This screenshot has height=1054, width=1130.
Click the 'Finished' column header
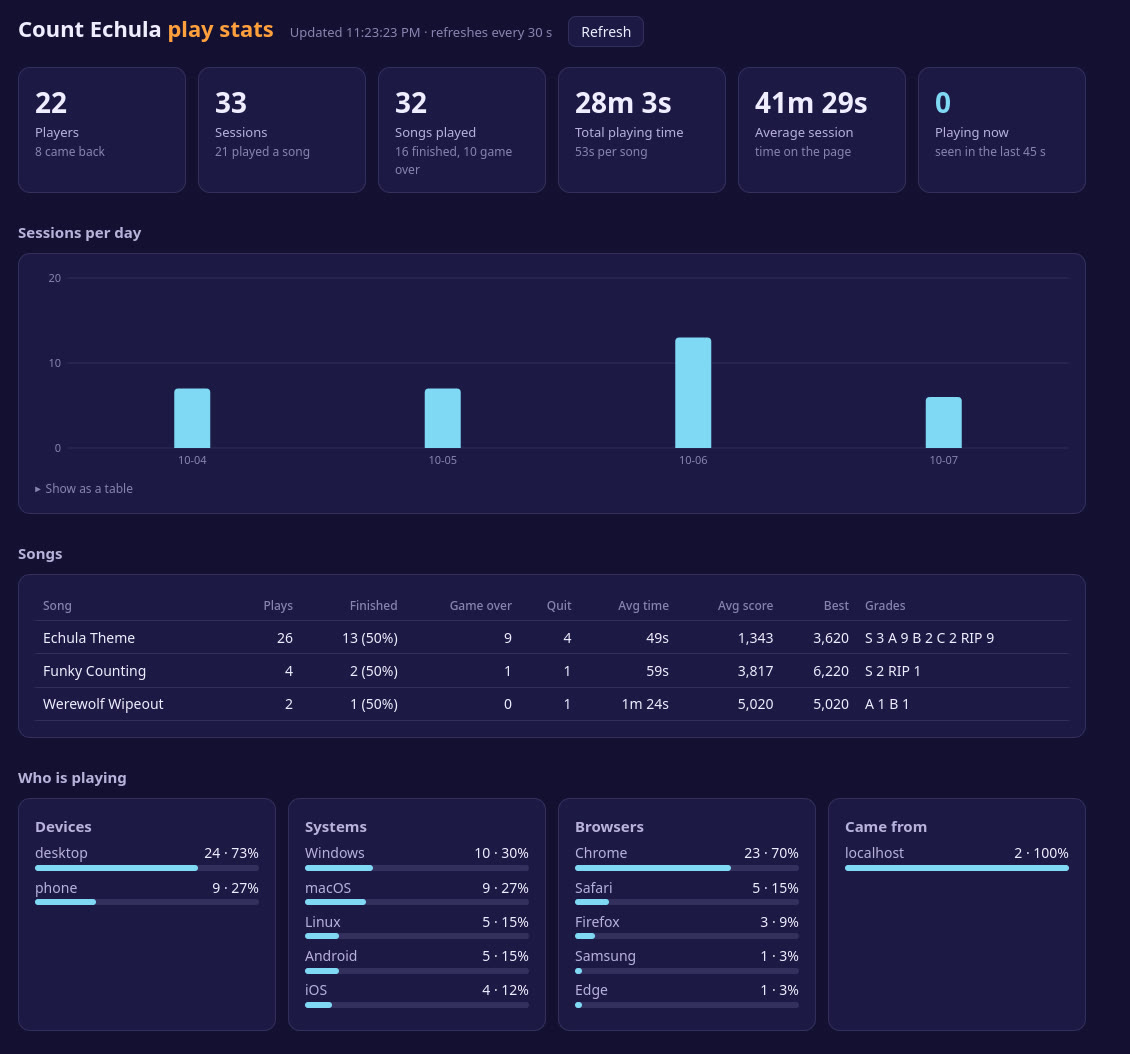click(x=373, y=605)
